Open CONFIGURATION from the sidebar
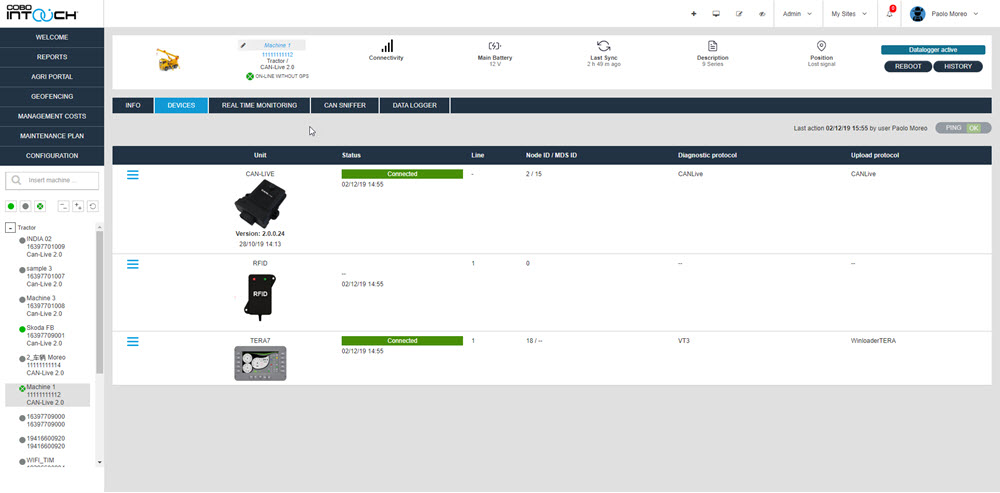The width and height of the screenshot is (1000, 493). [52, 156]
